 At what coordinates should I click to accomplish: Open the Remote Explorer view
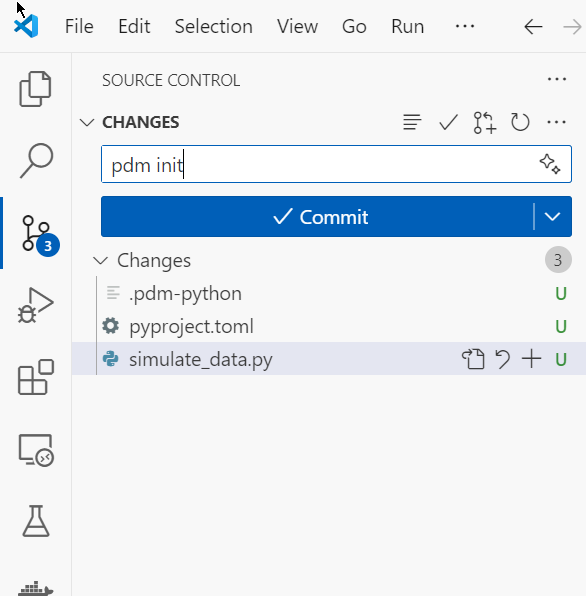point(35,450)
